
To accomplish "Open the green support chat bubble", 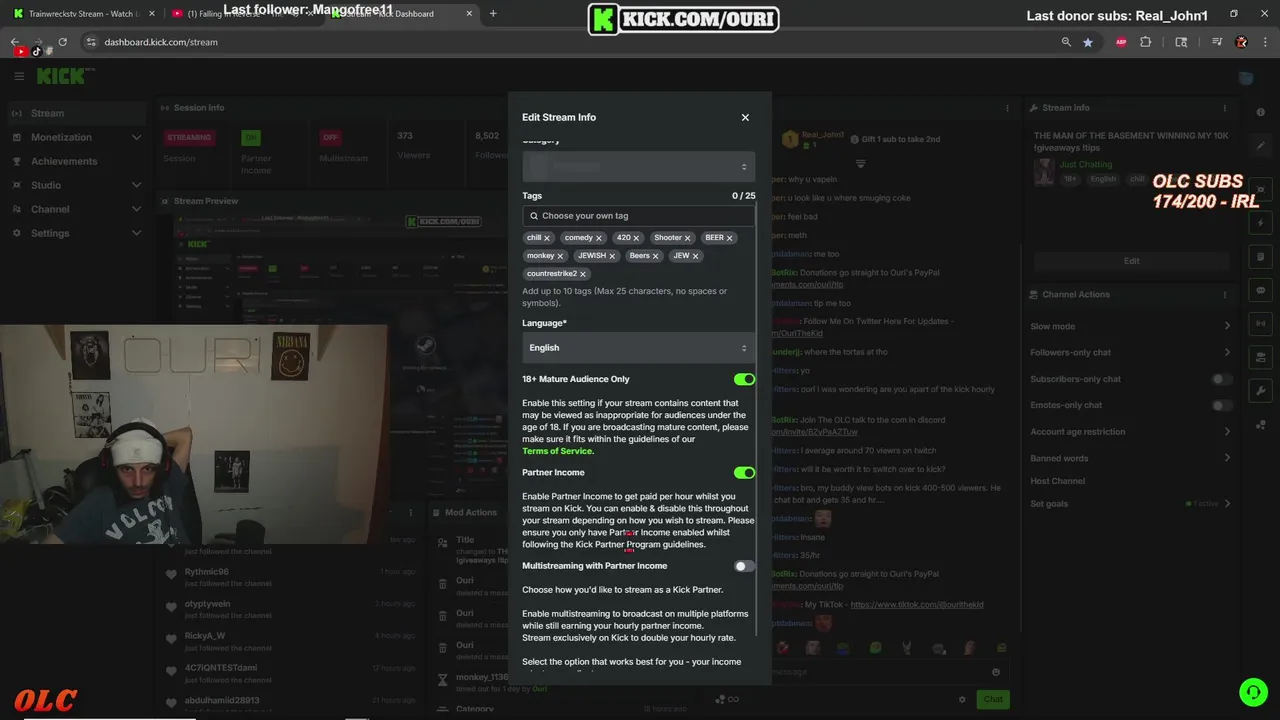I will (1253, 691).
